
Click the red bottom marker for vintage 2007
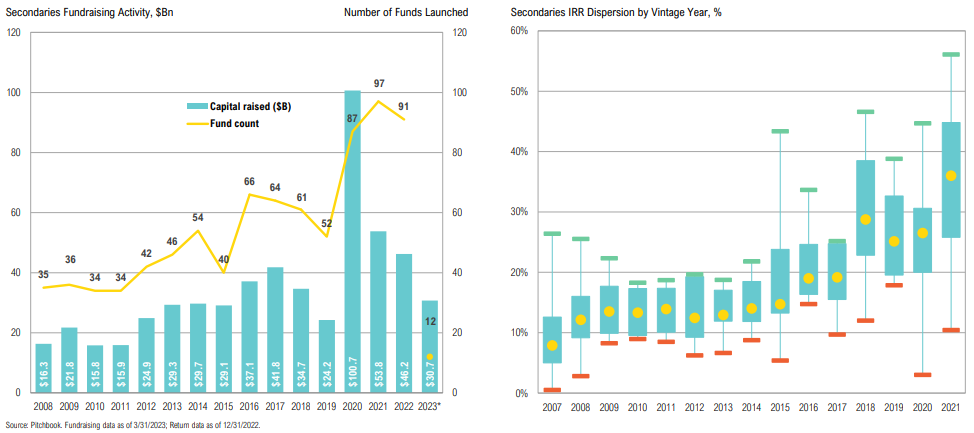point(552,389)
